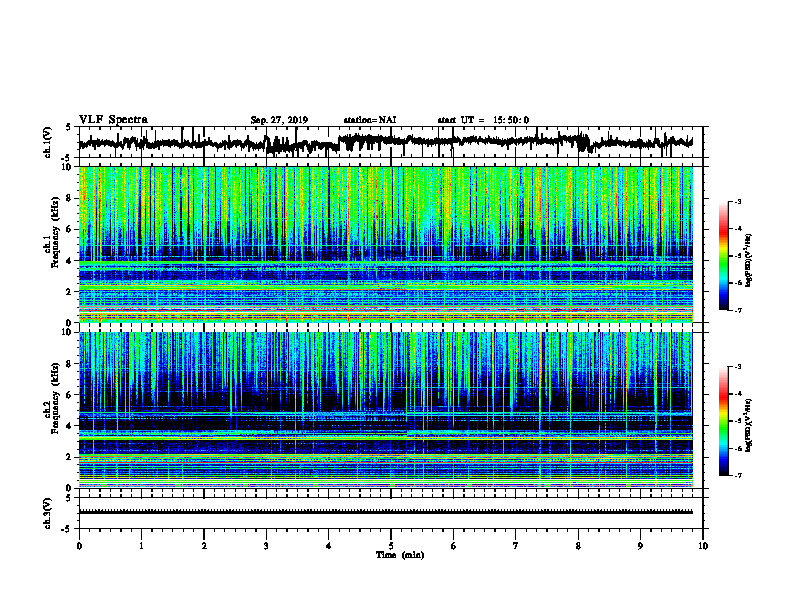Viewport: 792px width, 612px height.
Task: Click the ch.2 frequency axis tick "8"
Action: 70,364
